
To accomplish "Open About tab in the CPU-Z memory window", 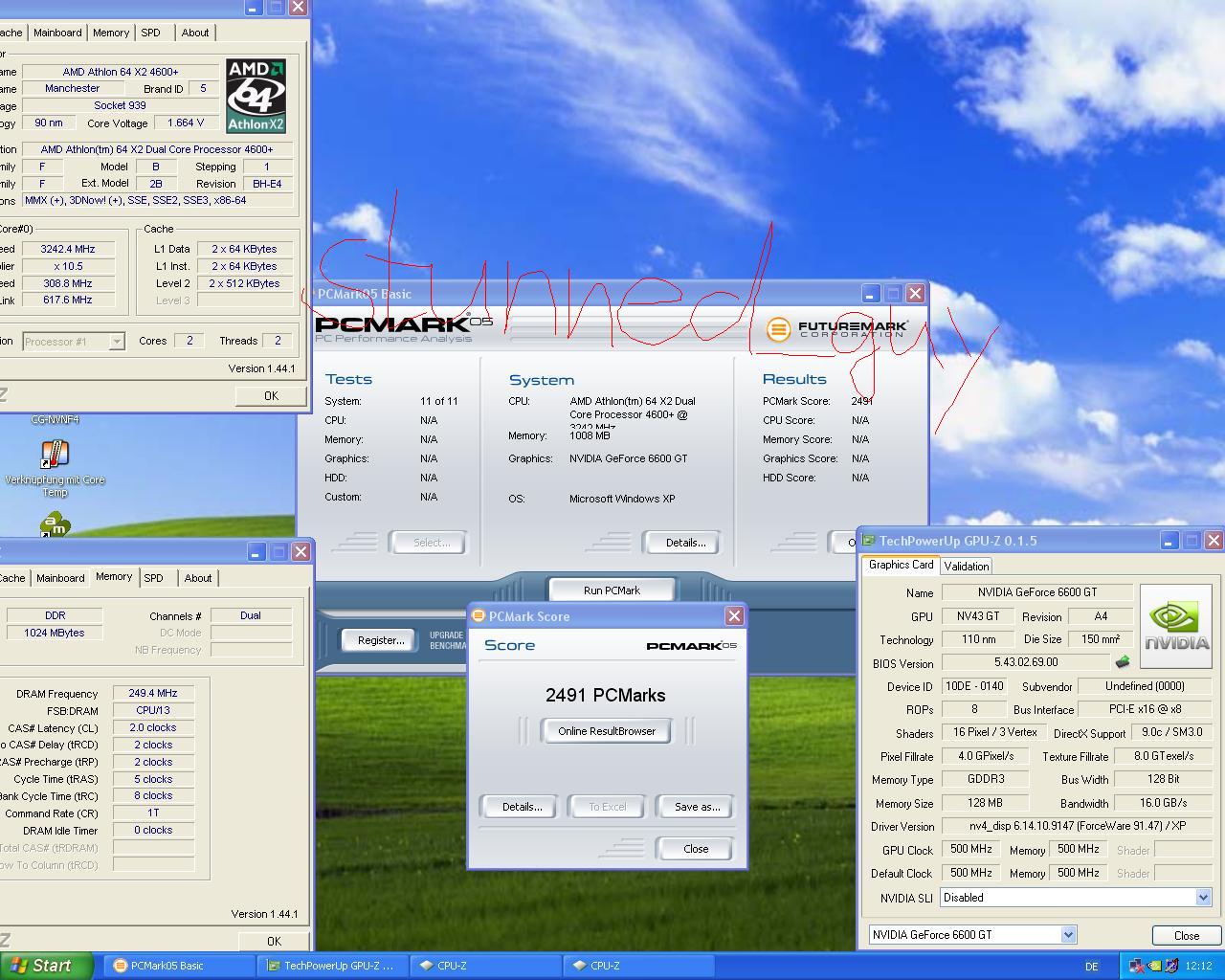I will point(198,578).
